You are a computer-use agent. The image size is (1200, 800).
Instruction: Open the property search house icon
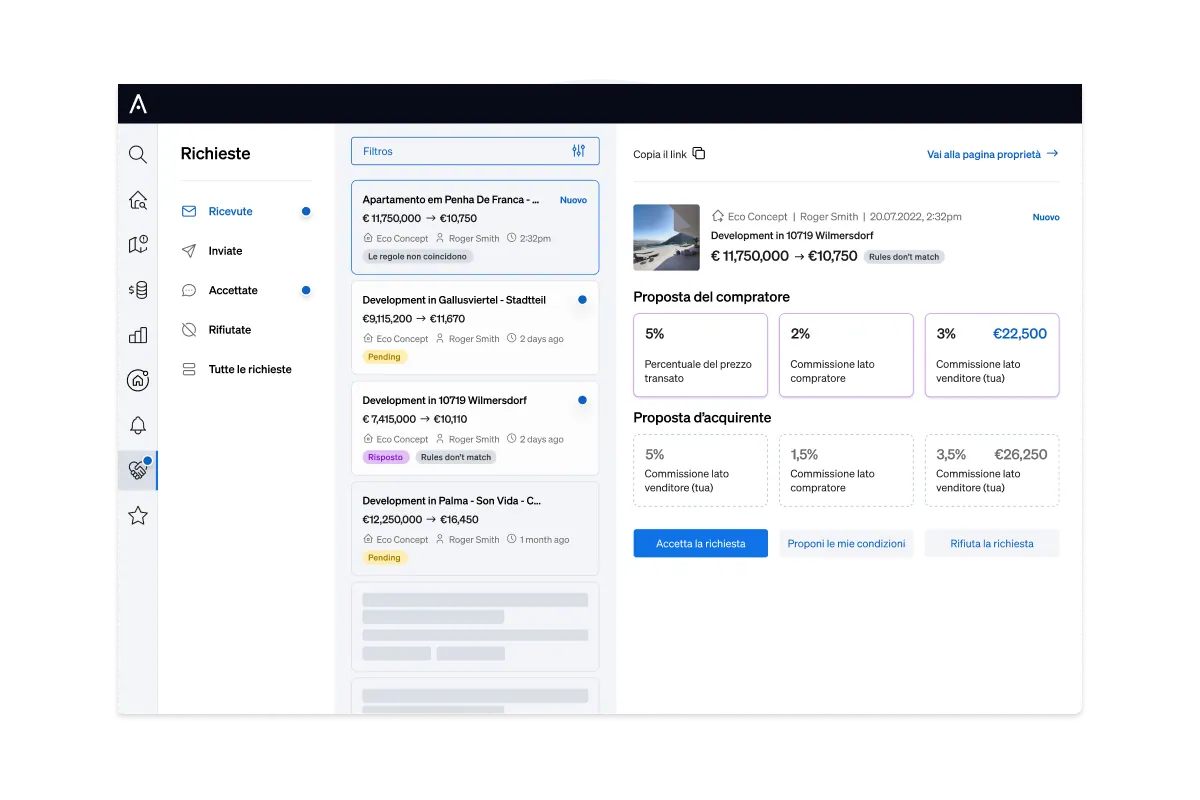138,200
